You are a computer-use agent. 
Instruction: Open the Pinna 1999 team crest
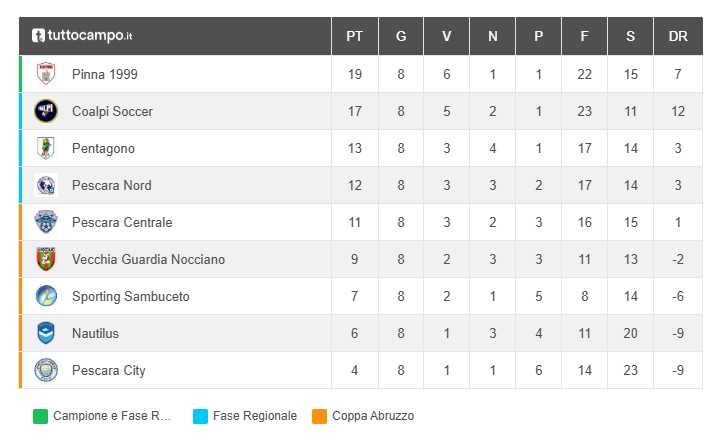click(x=46, y=74)
